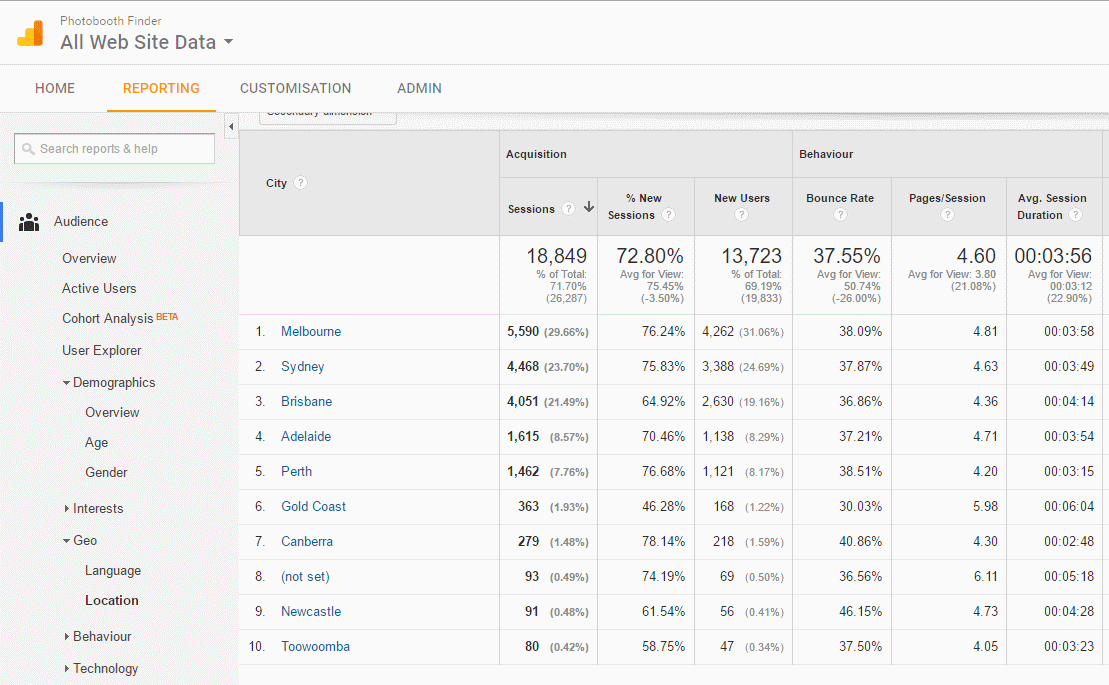Click Perth's session duration 00:03:15
1109x685 pixels.
point(1069,472)
